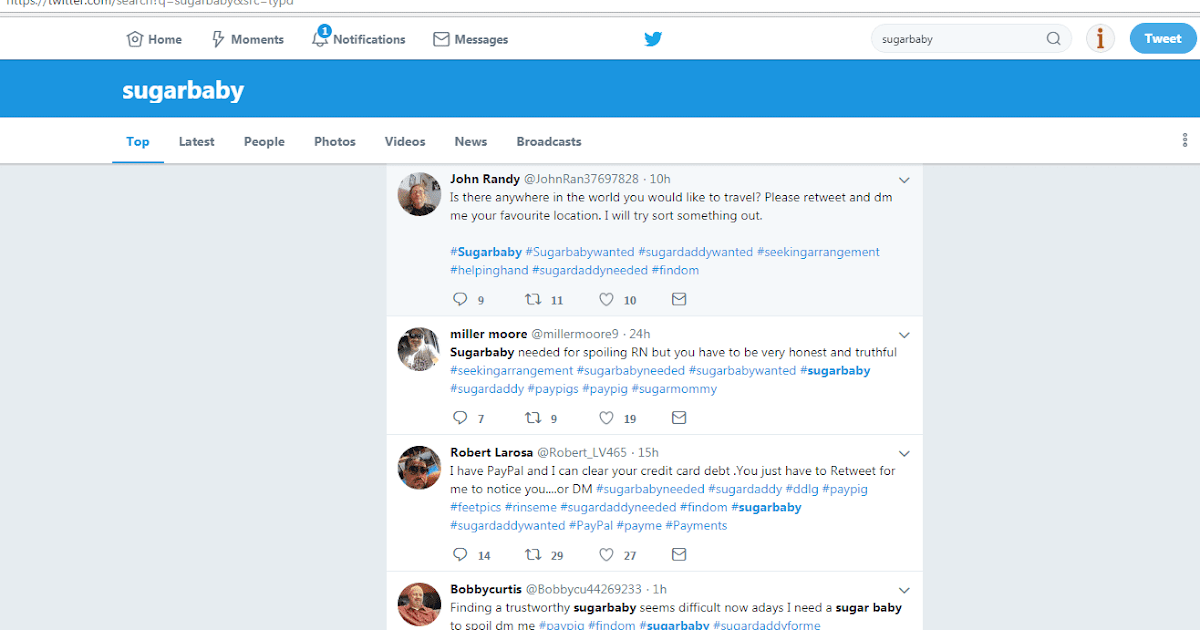Open the 24h timestamp on miller's tweet
This screenshot has height=630, width=1200.
[x=640, y=334]
